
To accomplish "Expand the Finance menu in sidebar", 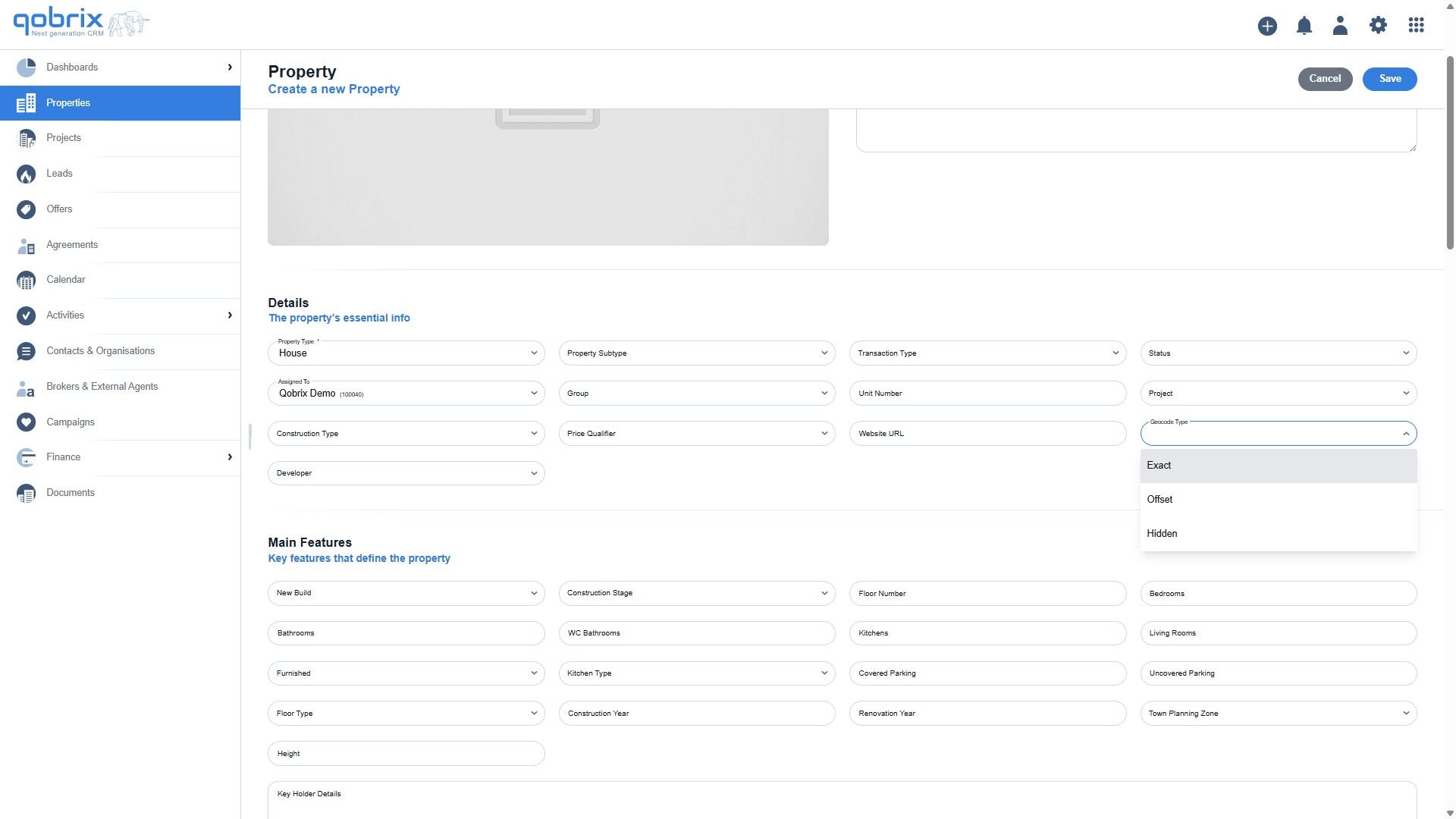I will pyautogui.click(x=230, y=457).
